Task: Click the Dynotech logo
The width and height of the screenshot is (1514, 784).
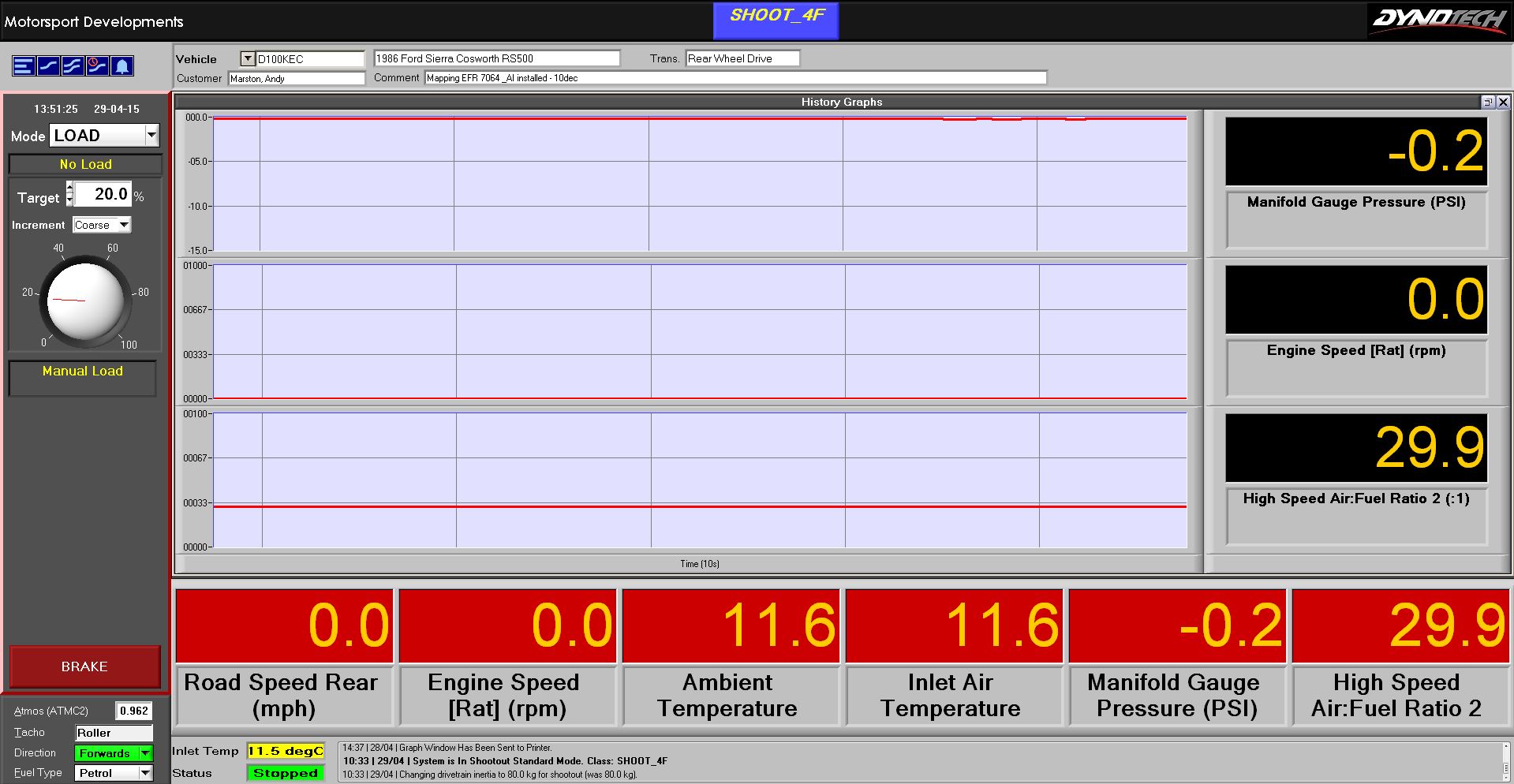Action: pos(1439,20)
